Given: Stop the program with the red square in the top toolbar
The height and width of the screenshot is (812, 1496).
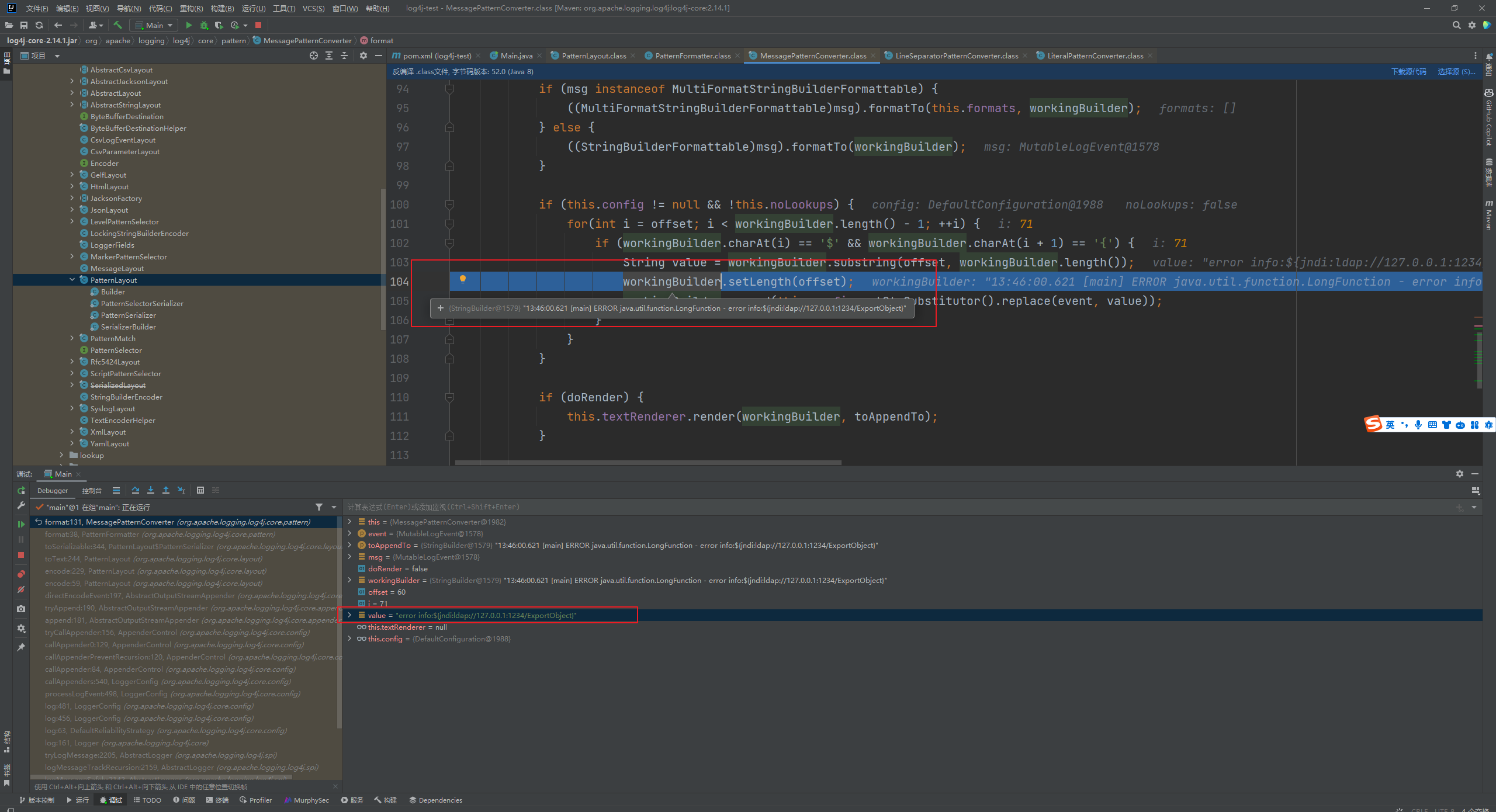Looking at the screenshot, I should pyautogui.click(x=258, y=25).
